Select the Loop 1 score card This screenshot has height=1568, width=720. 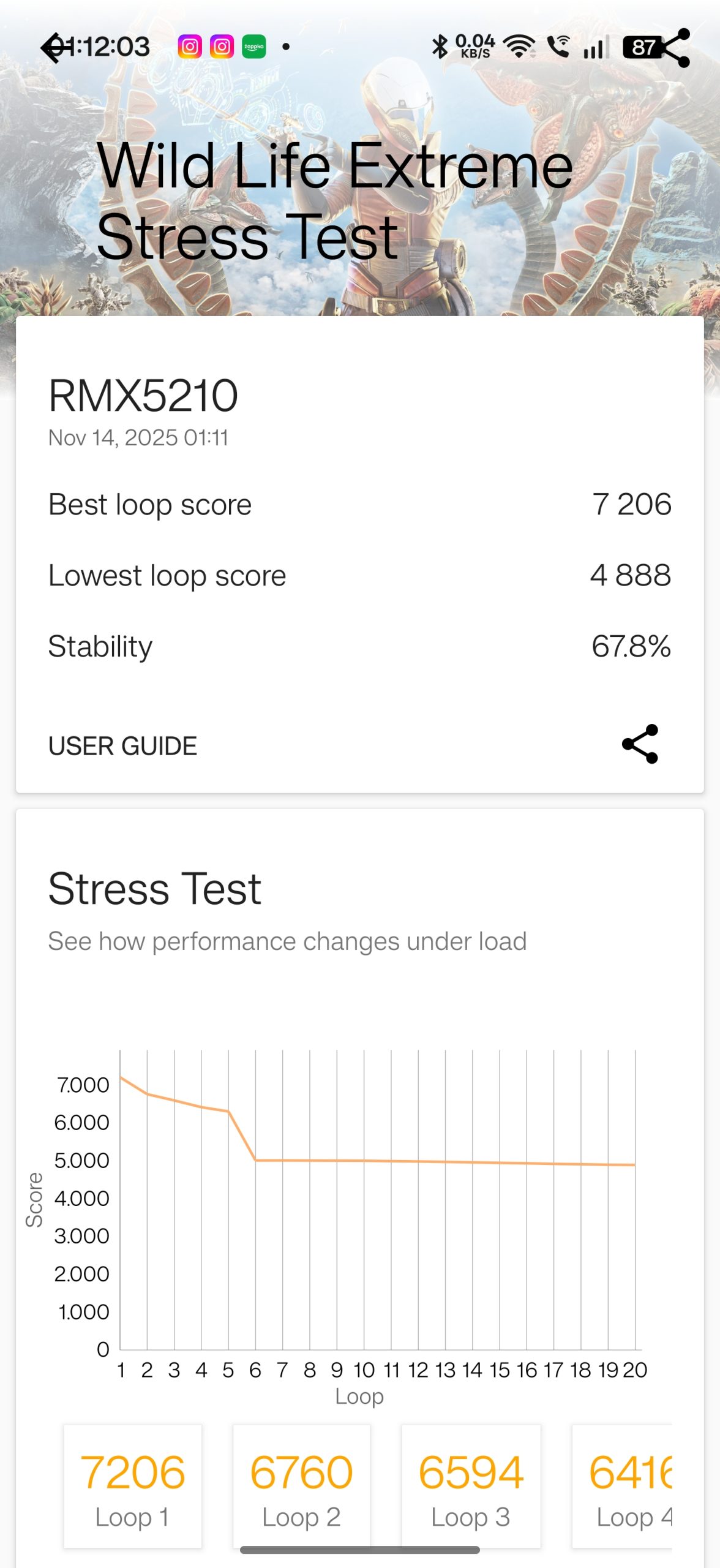click(x=133, y=1487)
